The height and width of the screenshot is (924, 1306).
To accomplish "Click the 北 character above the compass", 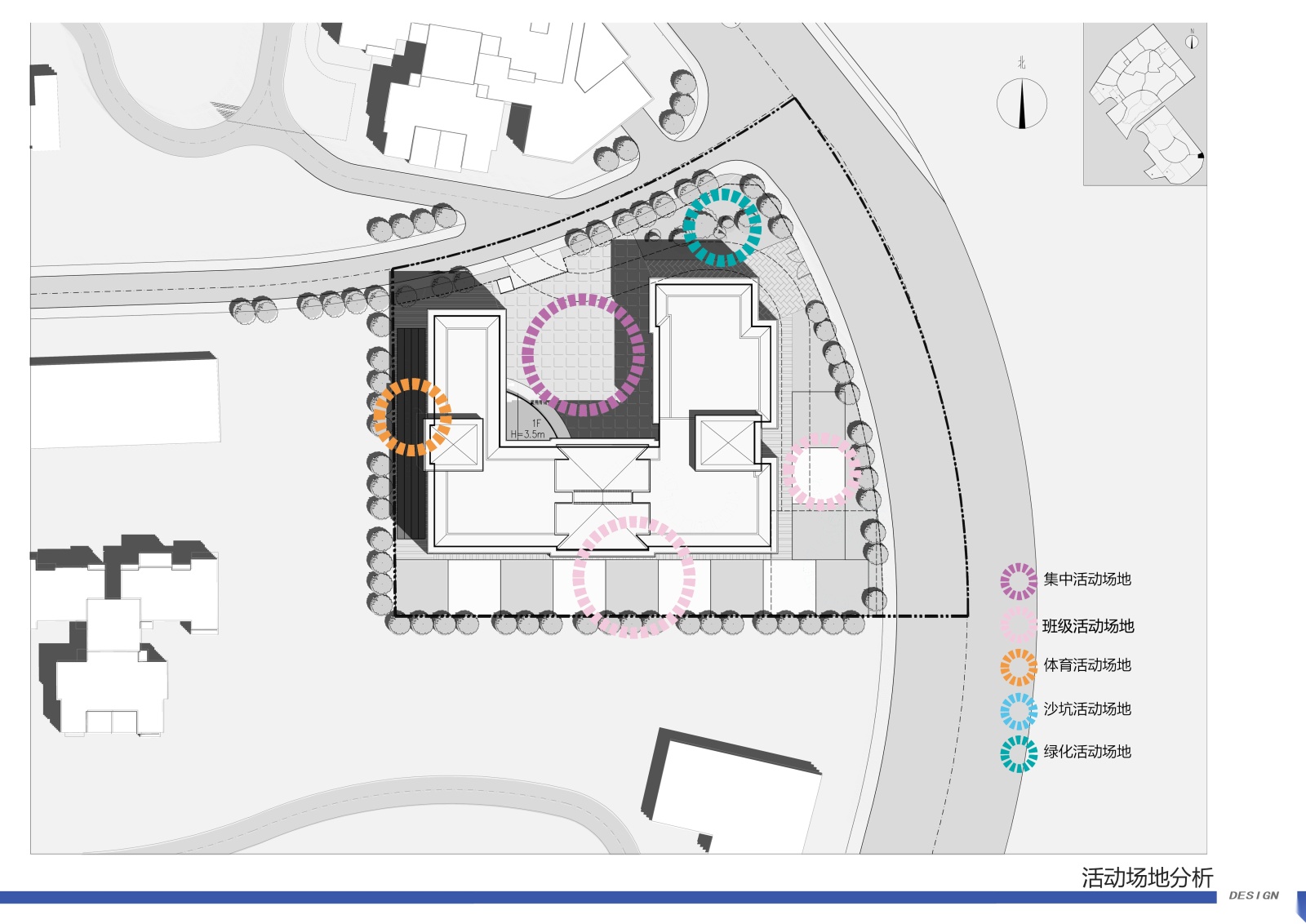I will (x=1021, y=63).
